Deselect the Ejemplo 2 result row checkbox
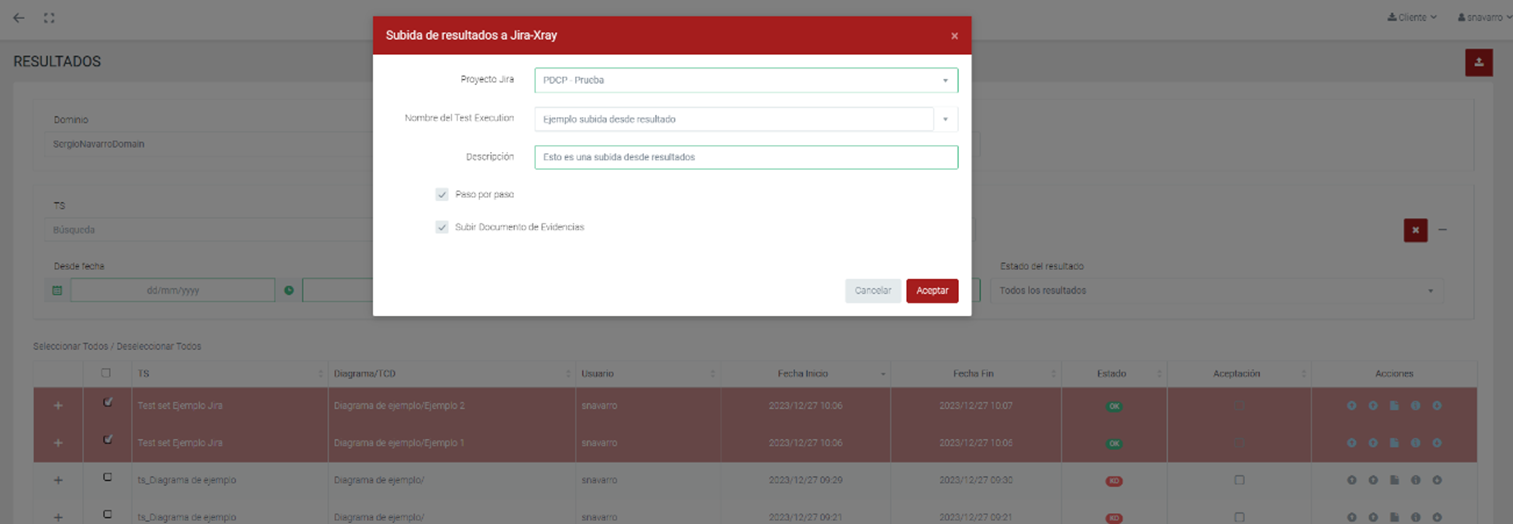This screenshot has height=524, width=1513. tap(107, 403)
